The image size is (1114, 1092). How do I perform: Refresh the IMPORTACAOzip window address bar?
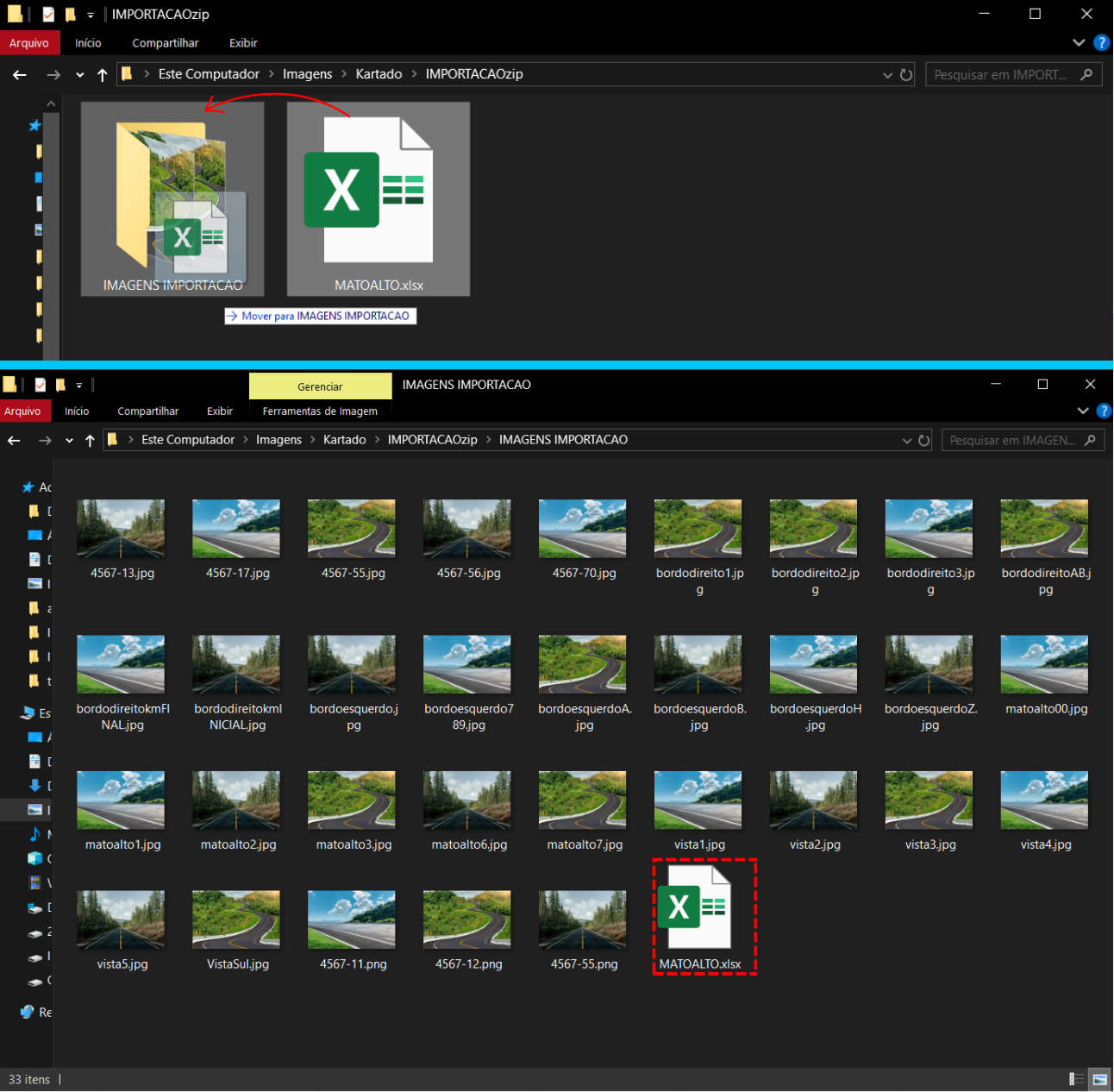point(906,75)
